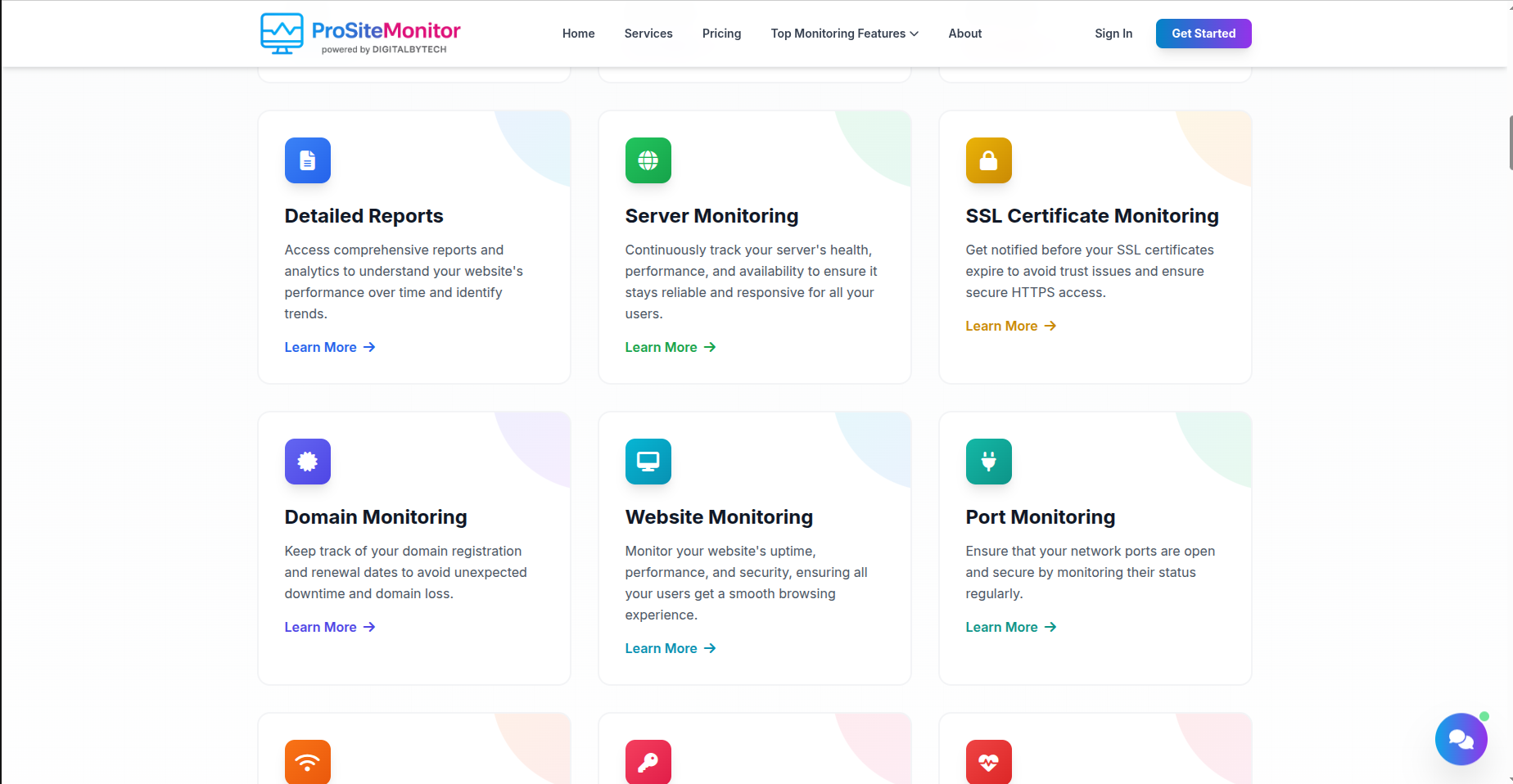The image size is (1513, 784).
Task: Click the orange WiFi icon in bottom card
Action: click(307, 762)
